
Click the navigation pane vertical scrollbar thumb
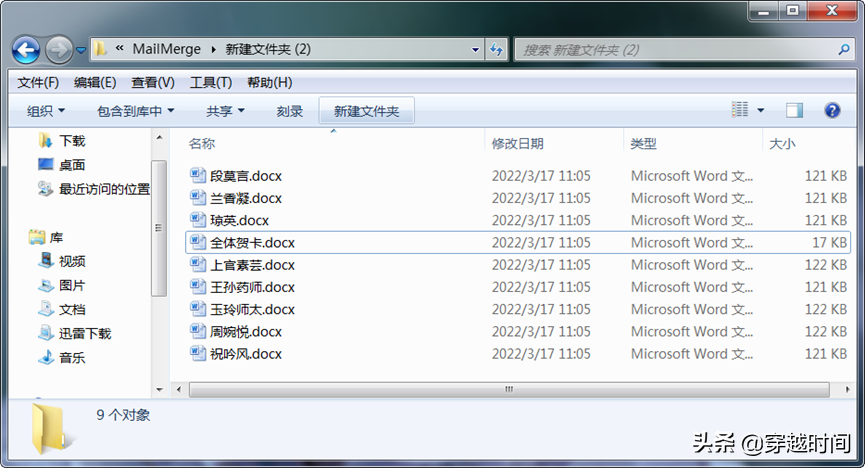point(159,228)
